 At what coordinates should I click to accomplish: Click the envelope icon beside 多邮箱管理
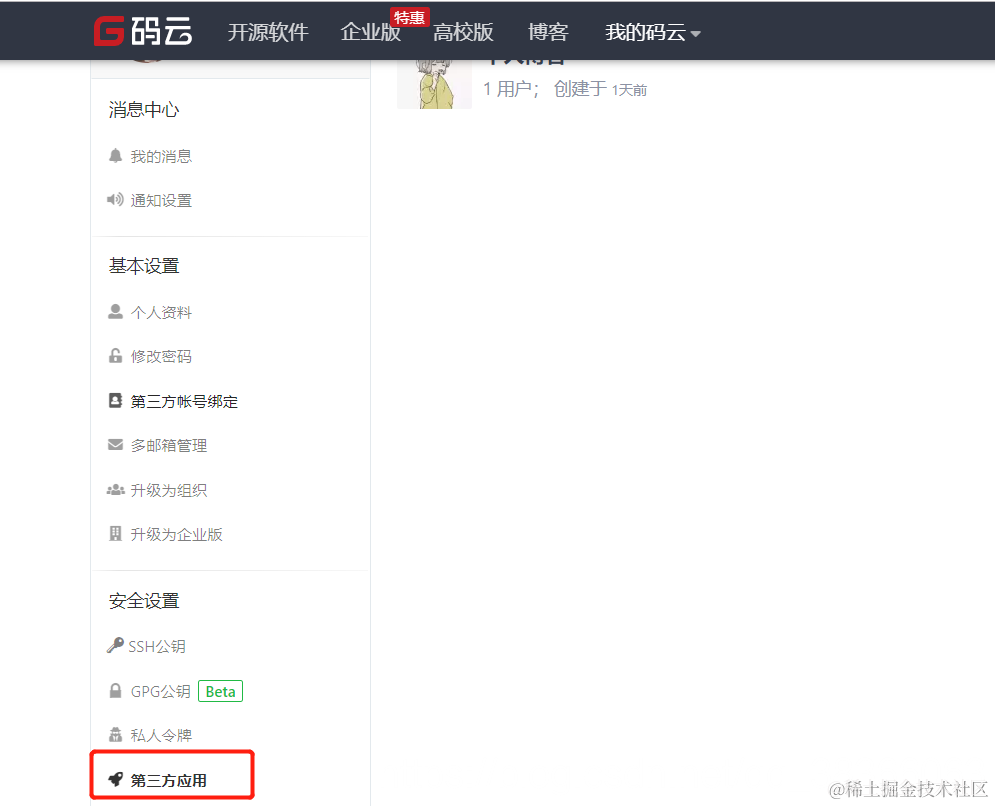115,445
